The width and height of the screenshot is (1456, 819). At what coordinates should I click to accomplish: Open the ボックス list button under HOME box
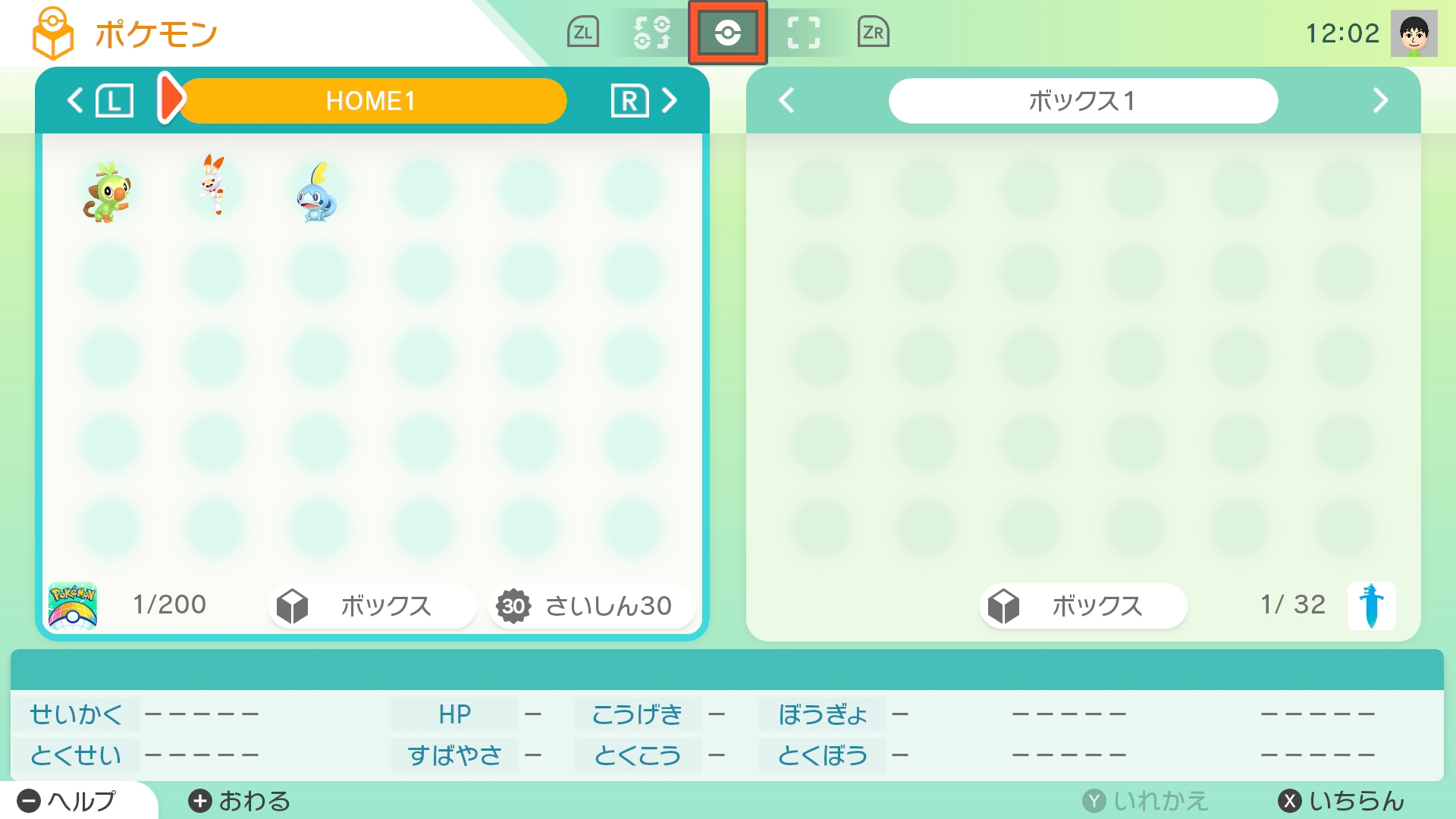[372, 606]
